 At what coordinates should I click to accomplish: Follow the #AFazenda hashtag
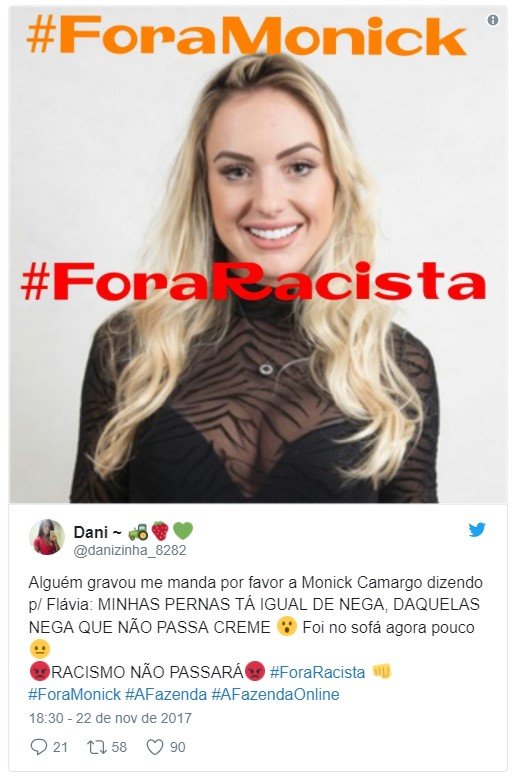tap(166, 694)
